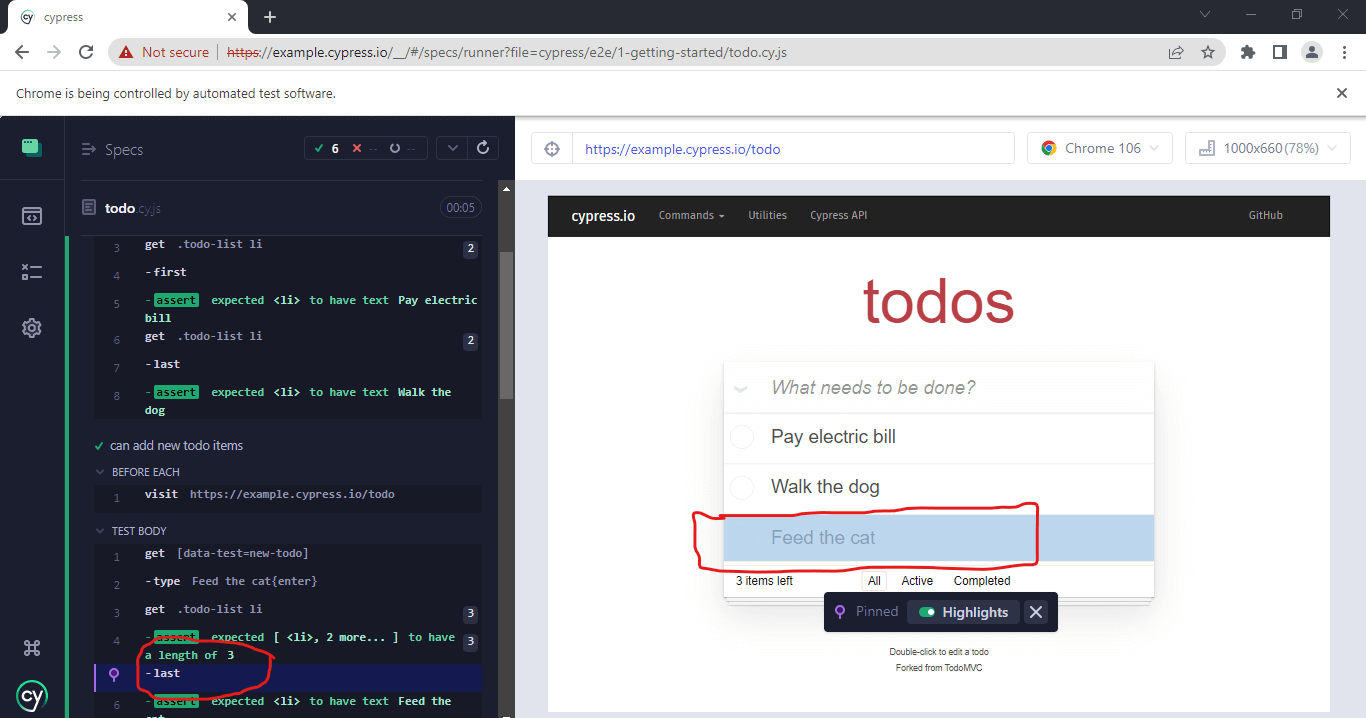The height and width of the screenshot is (718, 1366).
Task: Open the selector playground crosshair icon
Action: 552,149
